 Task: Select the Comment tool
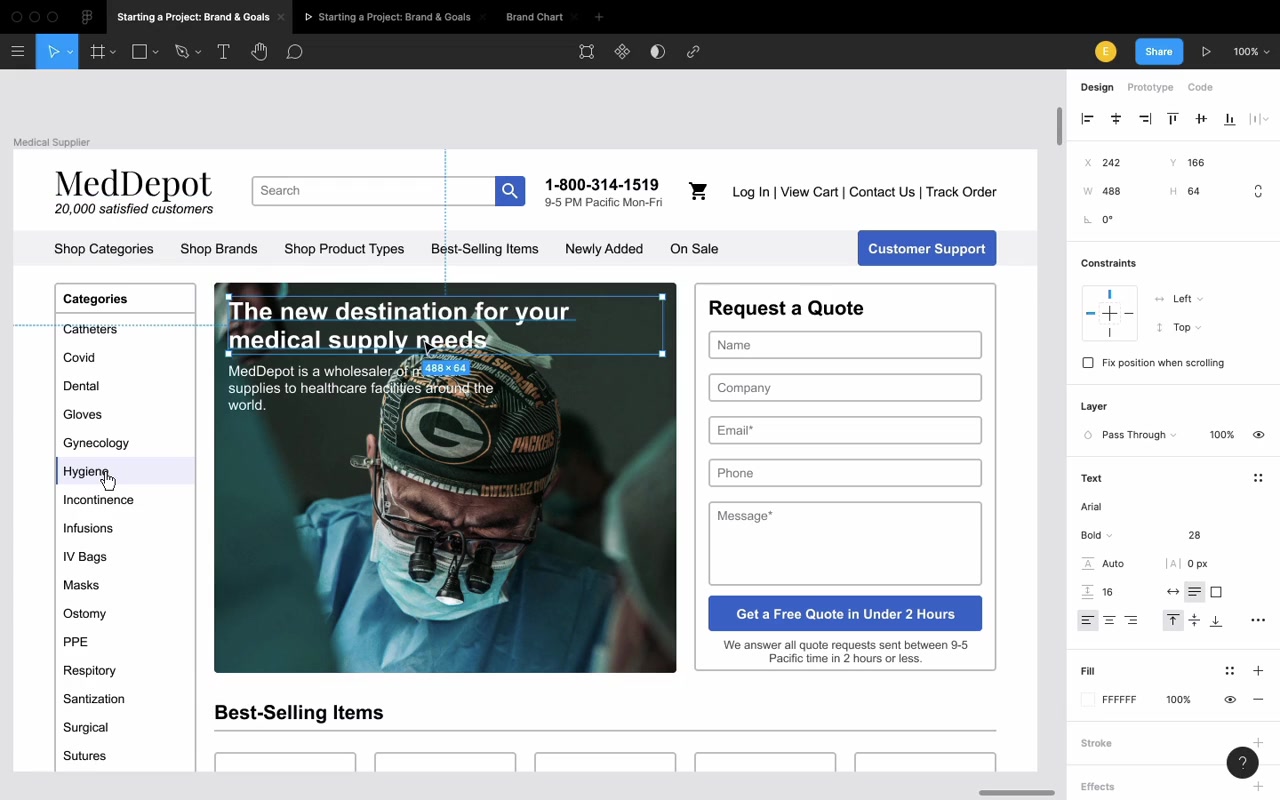(294, 52)
